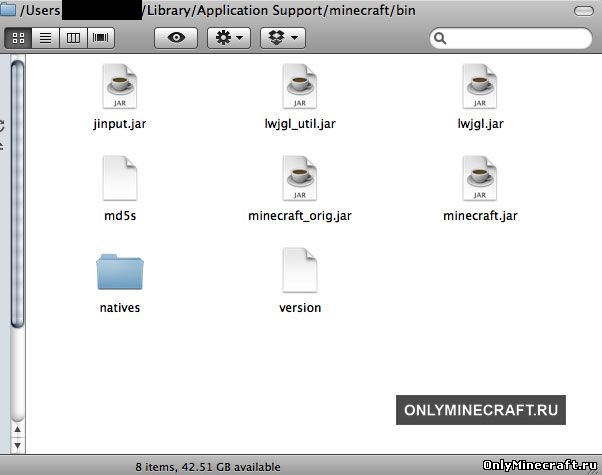The width and height of the screenshot is (602, 475).
Task: Open the Dropbox toolbar dropdown menu
Action: pos(283,37)
